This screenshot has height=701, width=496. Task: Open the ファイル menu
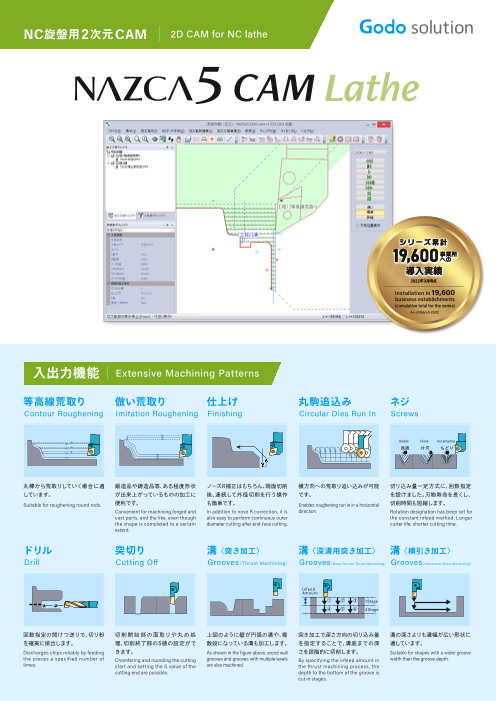[114, 131]
